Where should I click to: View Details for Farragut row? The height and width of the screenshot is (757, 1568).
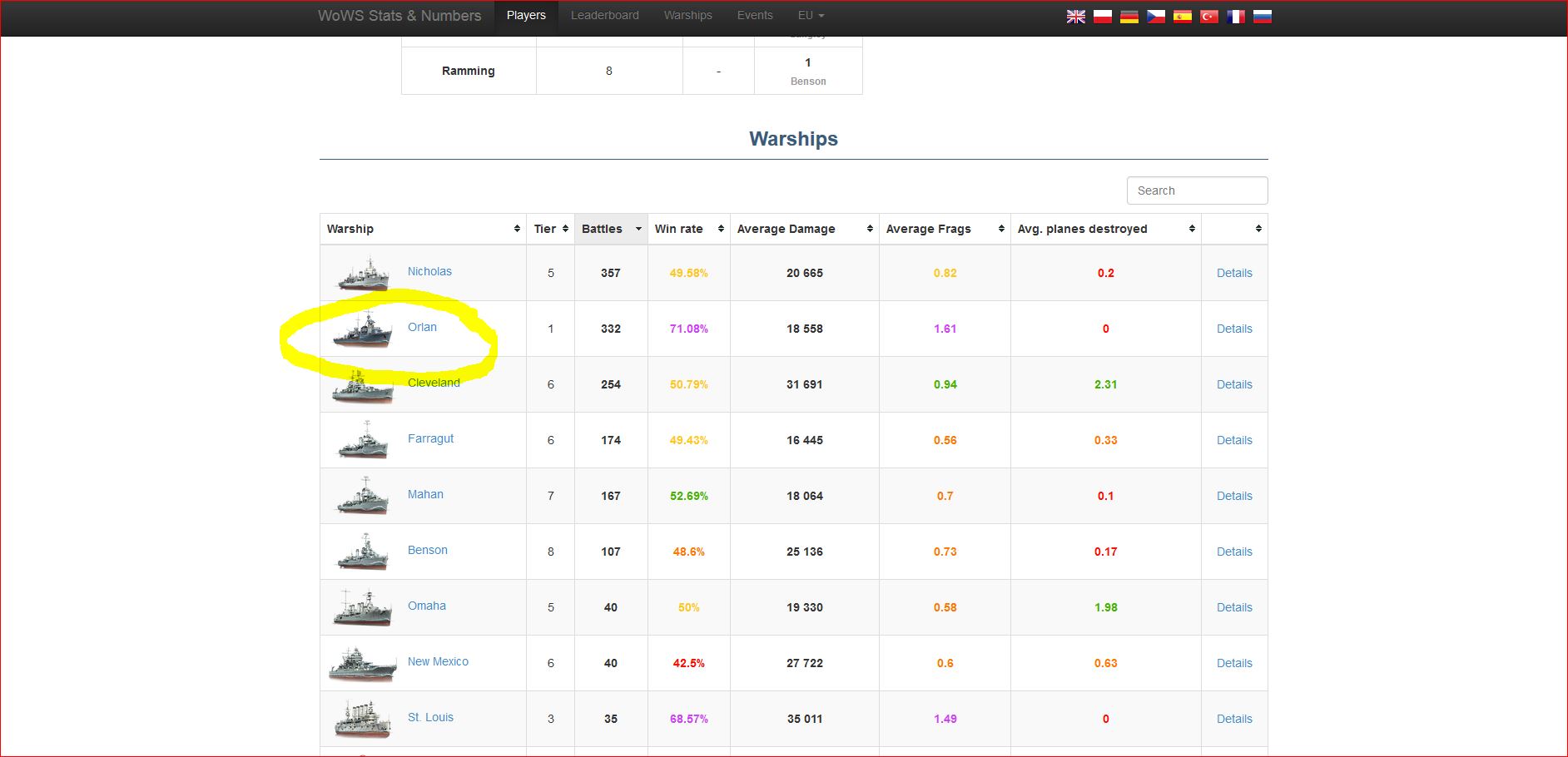point(1234,440)
